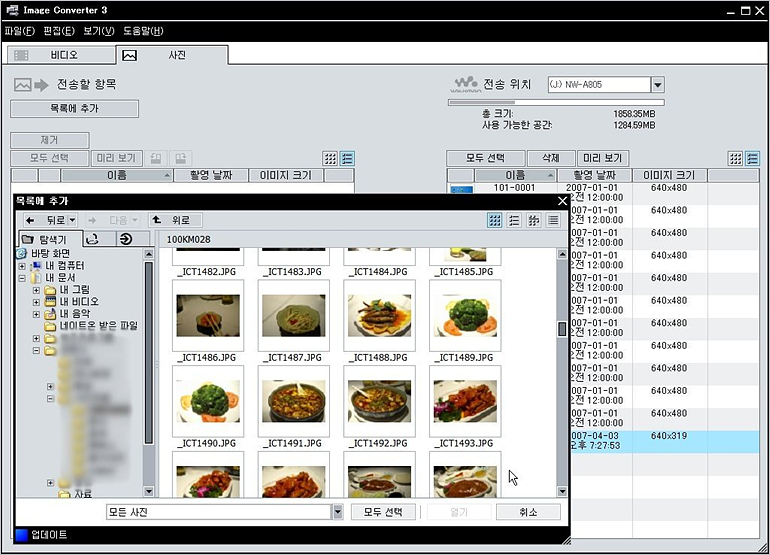Click the first grayed rotate icon right of left 미리 보기
Viewport: 770px width, 555px height.
156,158
